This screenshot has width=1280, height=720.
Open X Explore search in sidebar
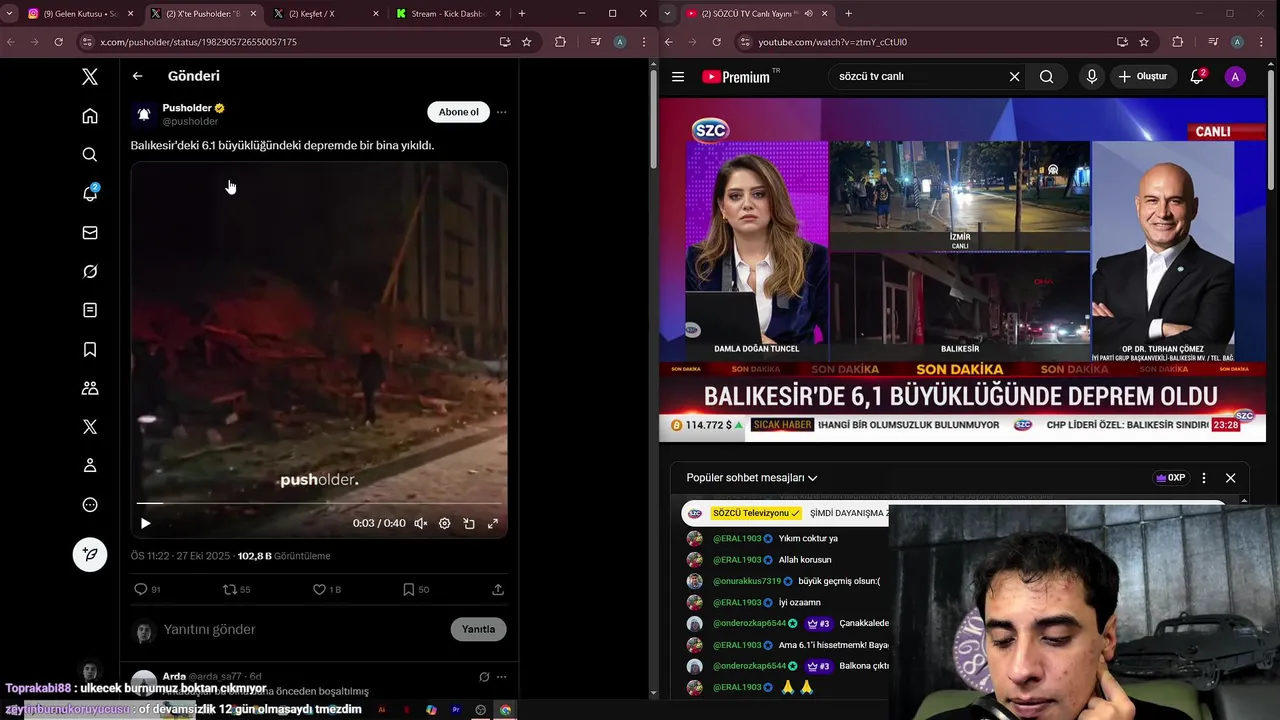90,155
